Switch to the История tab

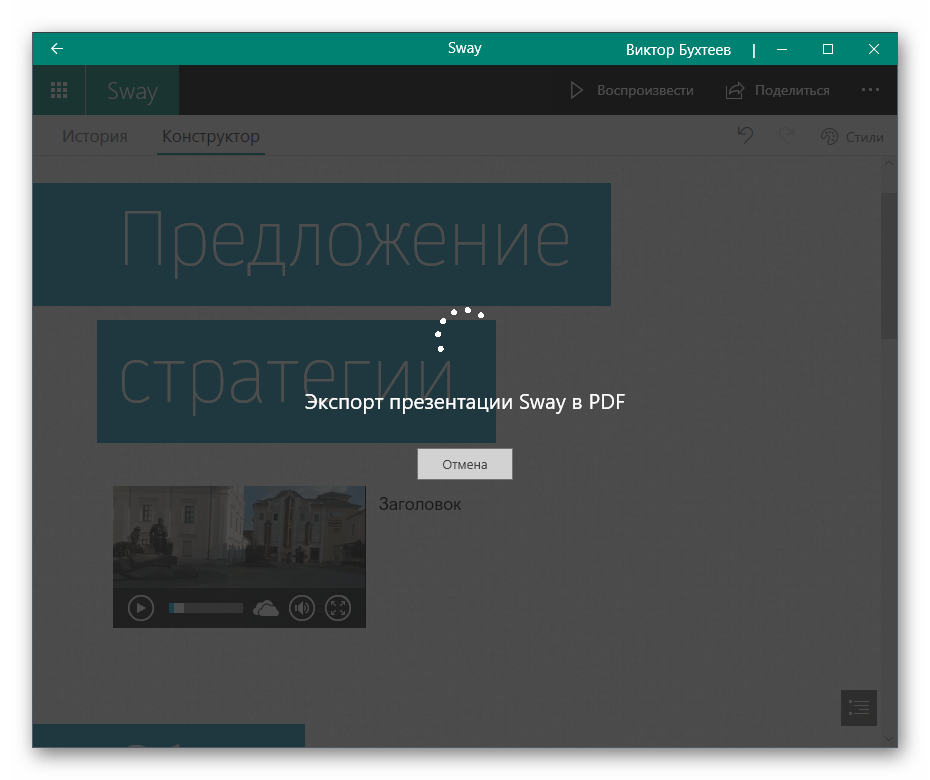[95, 137]
